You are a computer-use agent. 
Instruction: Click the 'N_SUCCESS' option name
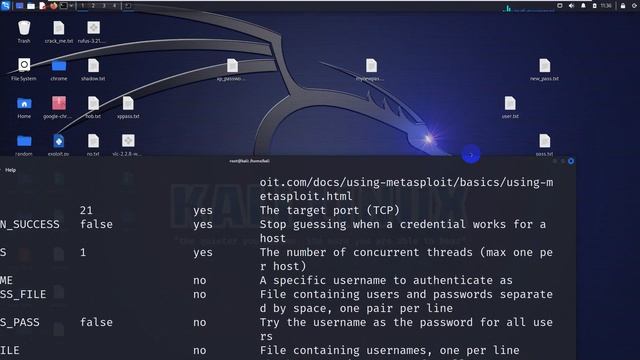tap(30, 224)
